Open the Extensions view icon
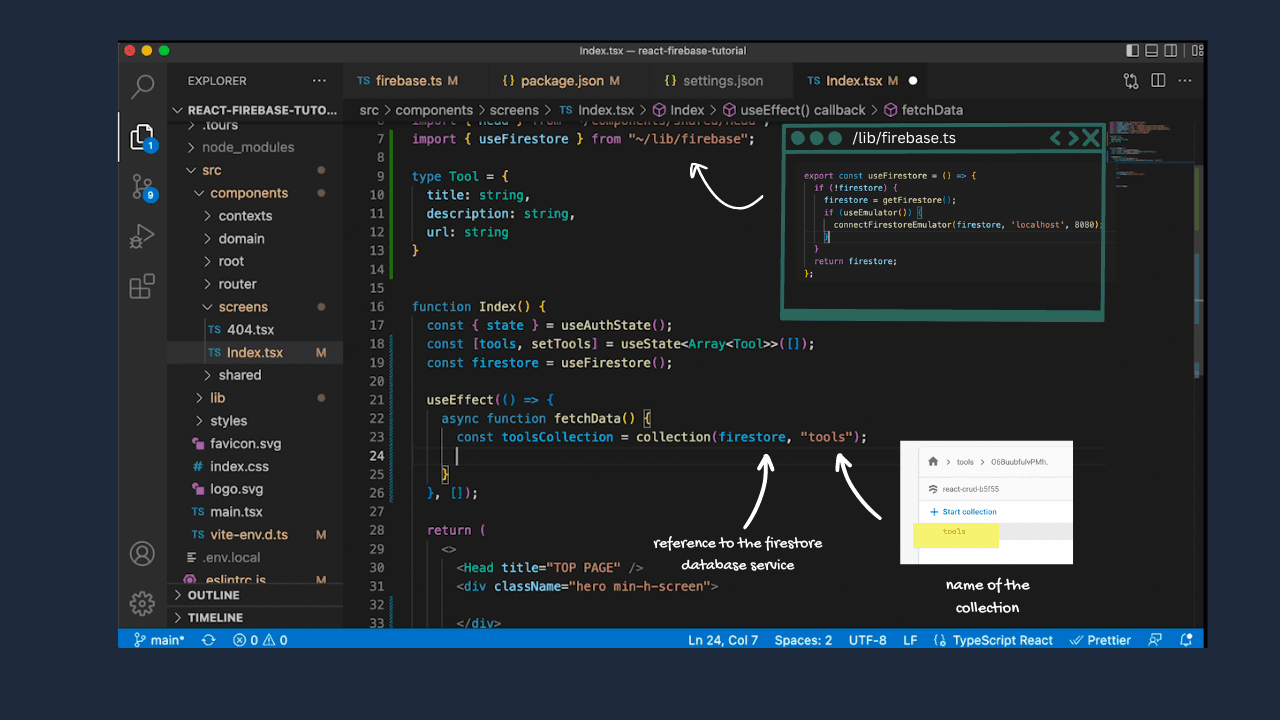The height and width of the screenshot is (720, 1280). point(142,287)
